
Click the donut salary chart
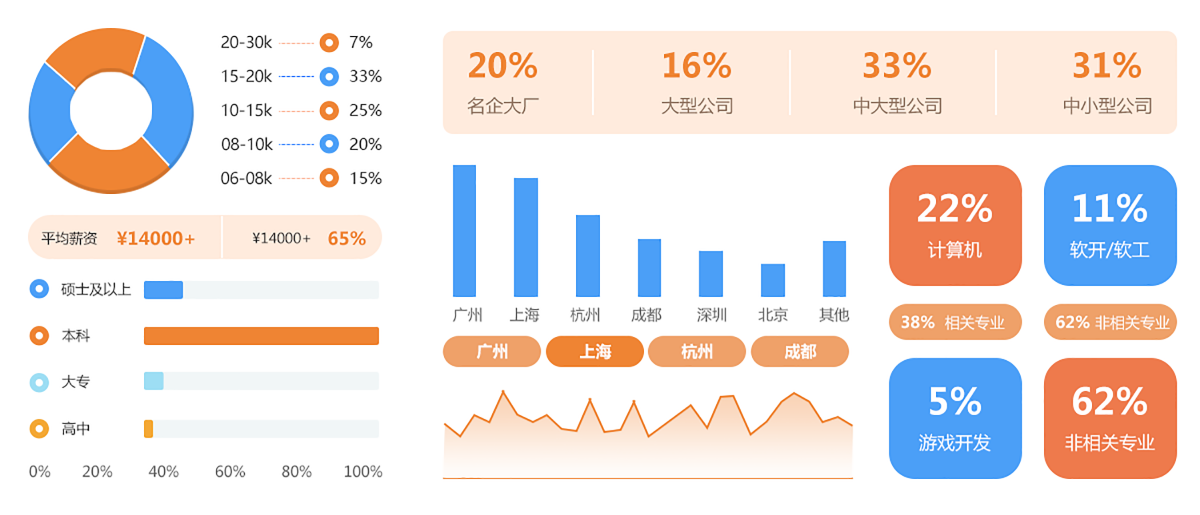(x=111, y=110)
